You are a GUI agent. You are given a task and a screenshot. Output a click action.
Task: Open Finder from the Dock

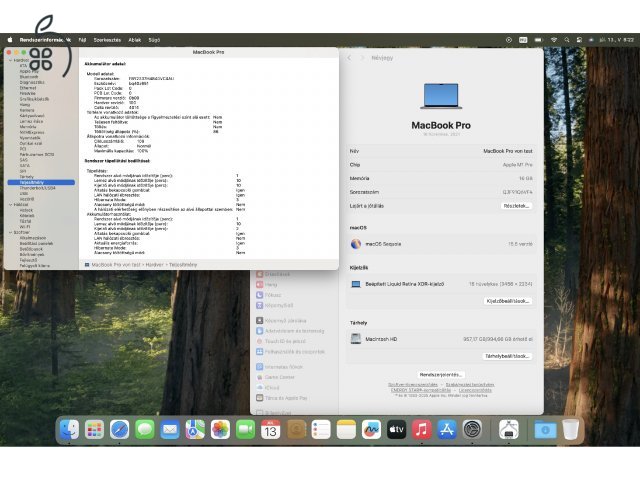69,429
